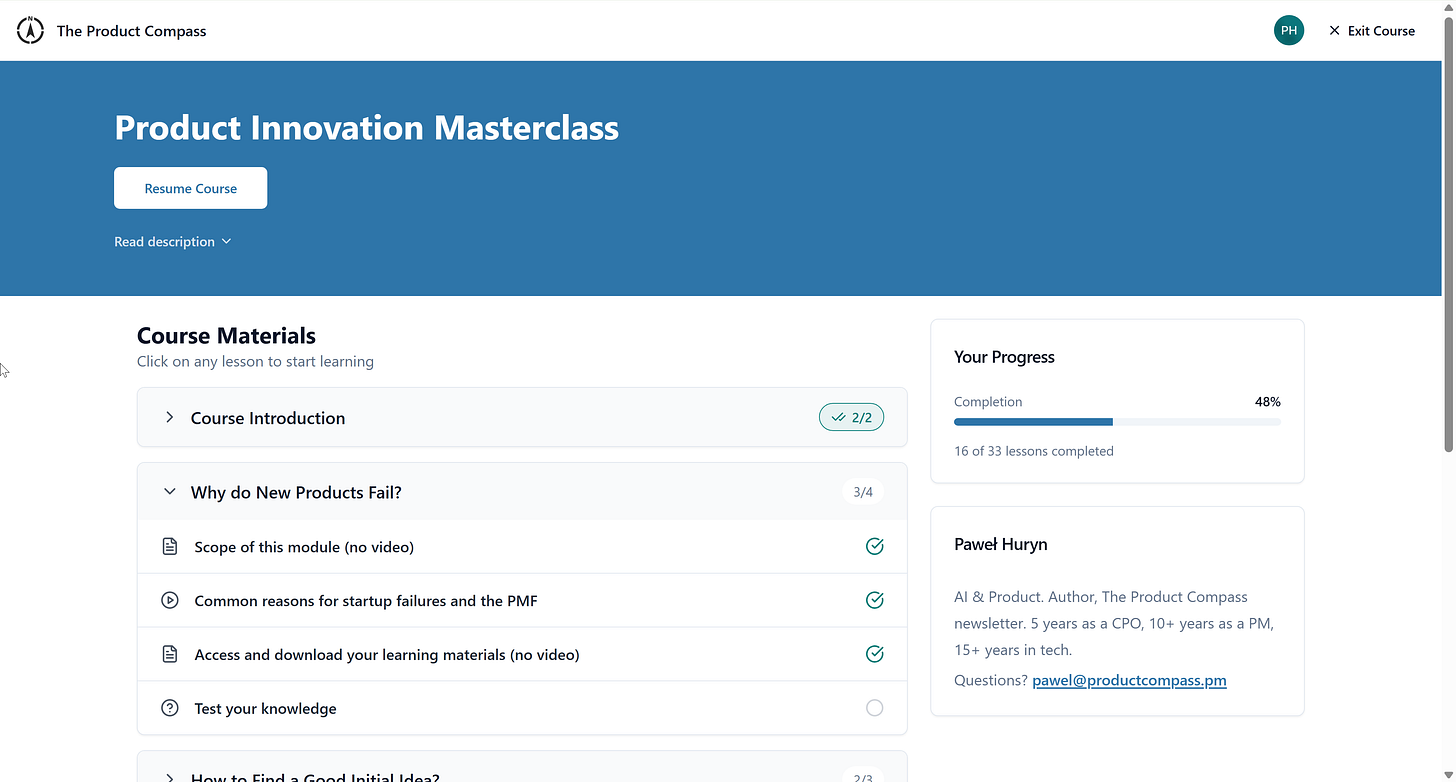This screenshot has width=1456, height=782.
Task: Click play icon beside Common reasons for startup failures
Action: 170,601
